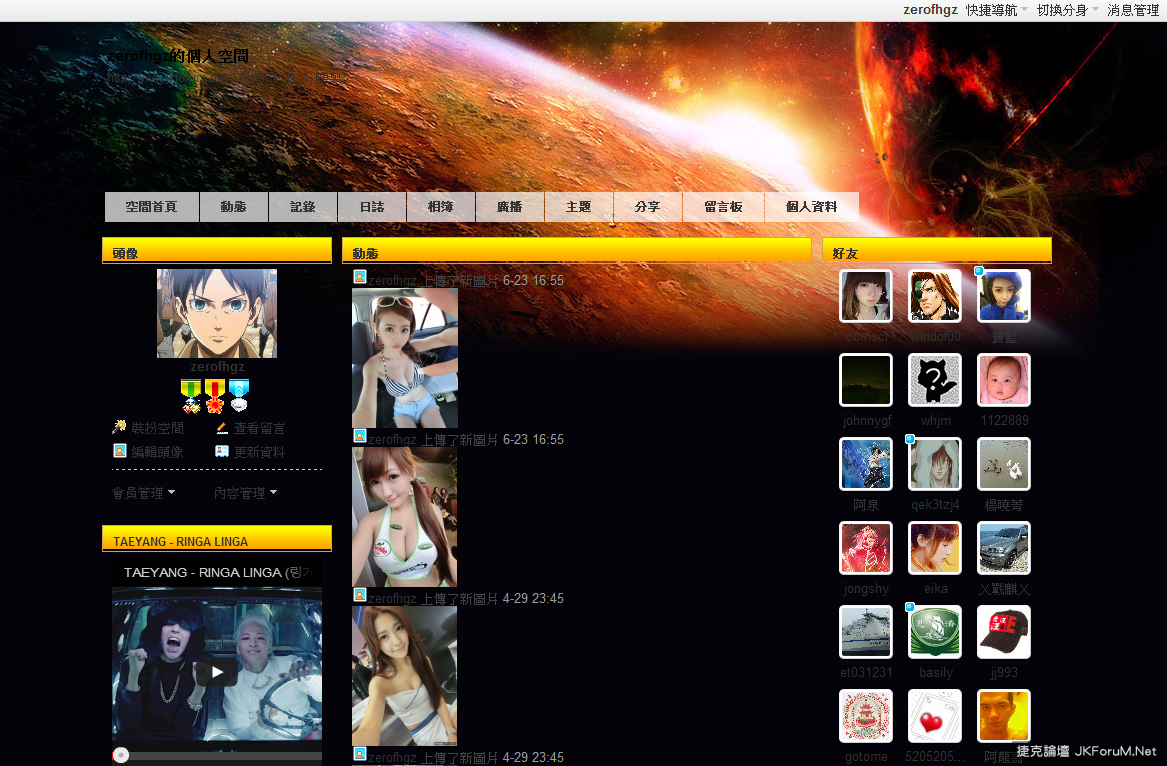Open the second uploaded photo dated 6-23 16:55

pos(405,517)
